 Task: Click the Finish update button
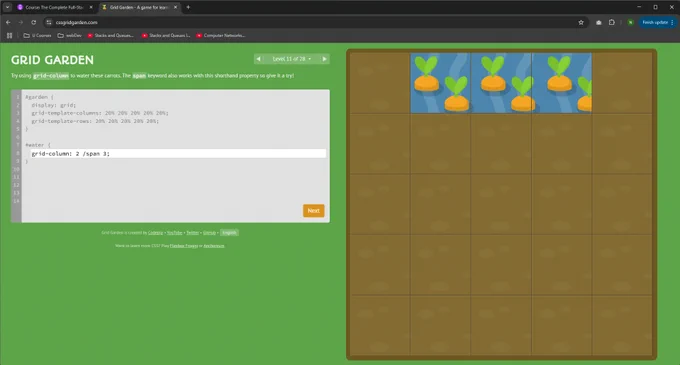pos(657,23)
